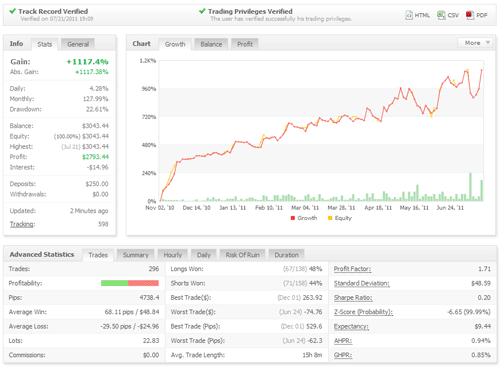The height and width of the screenshot is (367, 500).
Task: Click the PDF export label
Action: [x=482, y=15]
